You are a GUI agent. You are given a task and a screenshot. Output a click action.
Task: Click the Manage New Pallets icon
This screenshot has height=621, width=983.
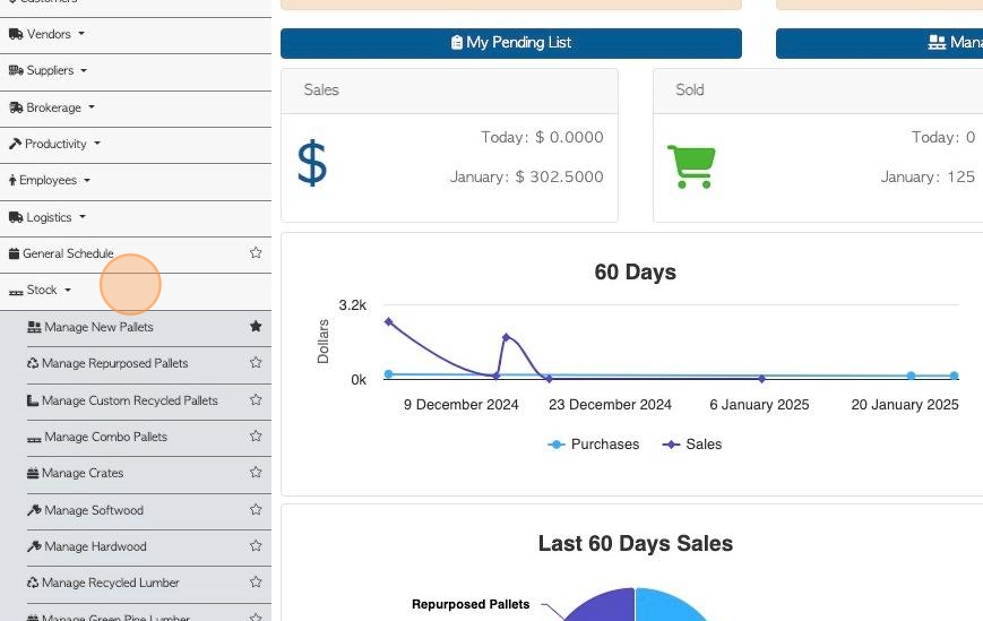point(34,326)
